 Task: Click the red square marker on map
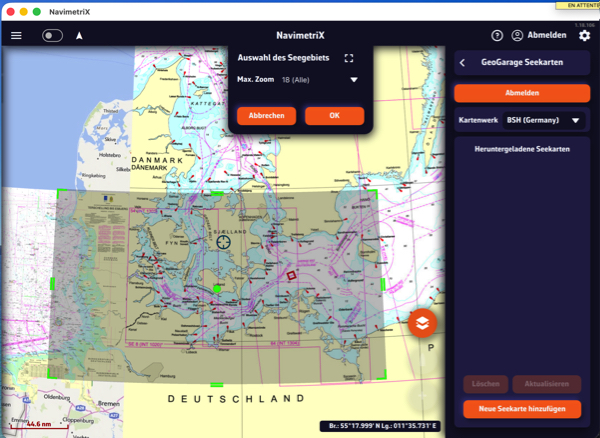click(x=292, y=275)
